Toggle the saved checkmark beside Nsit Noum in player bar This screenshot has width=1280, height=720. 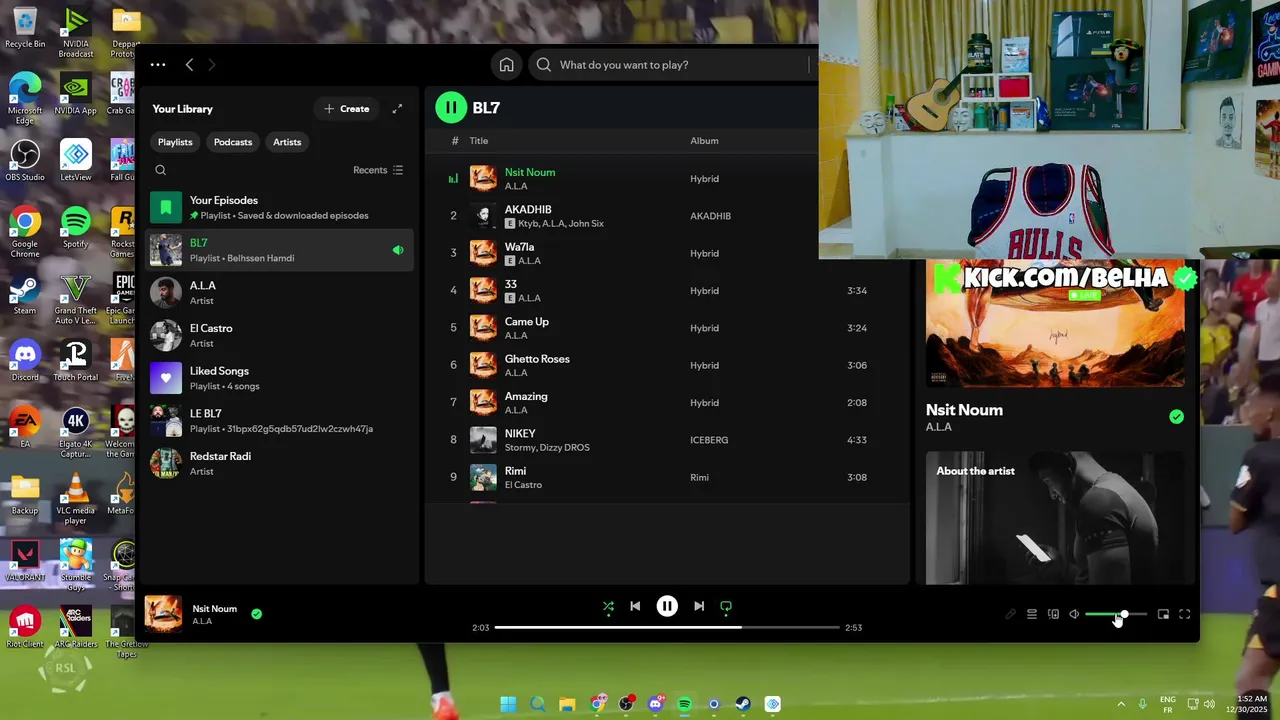tap(257, 614)
